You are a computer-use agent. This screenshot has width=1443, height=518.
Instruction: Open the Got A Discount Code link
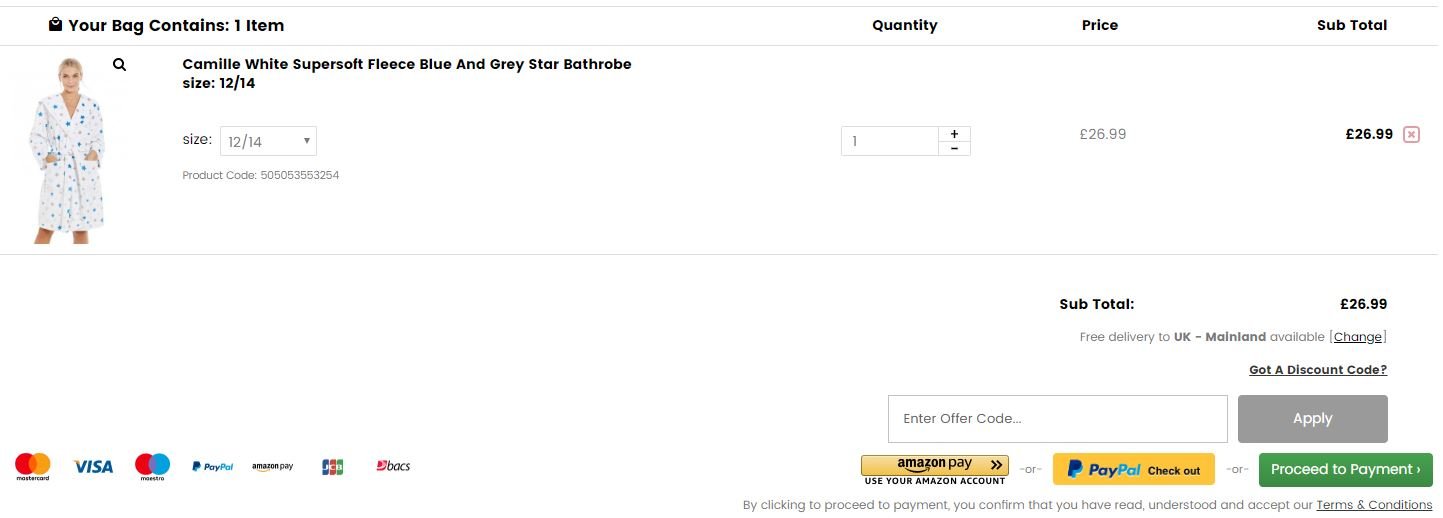[x=1318, y=370]
